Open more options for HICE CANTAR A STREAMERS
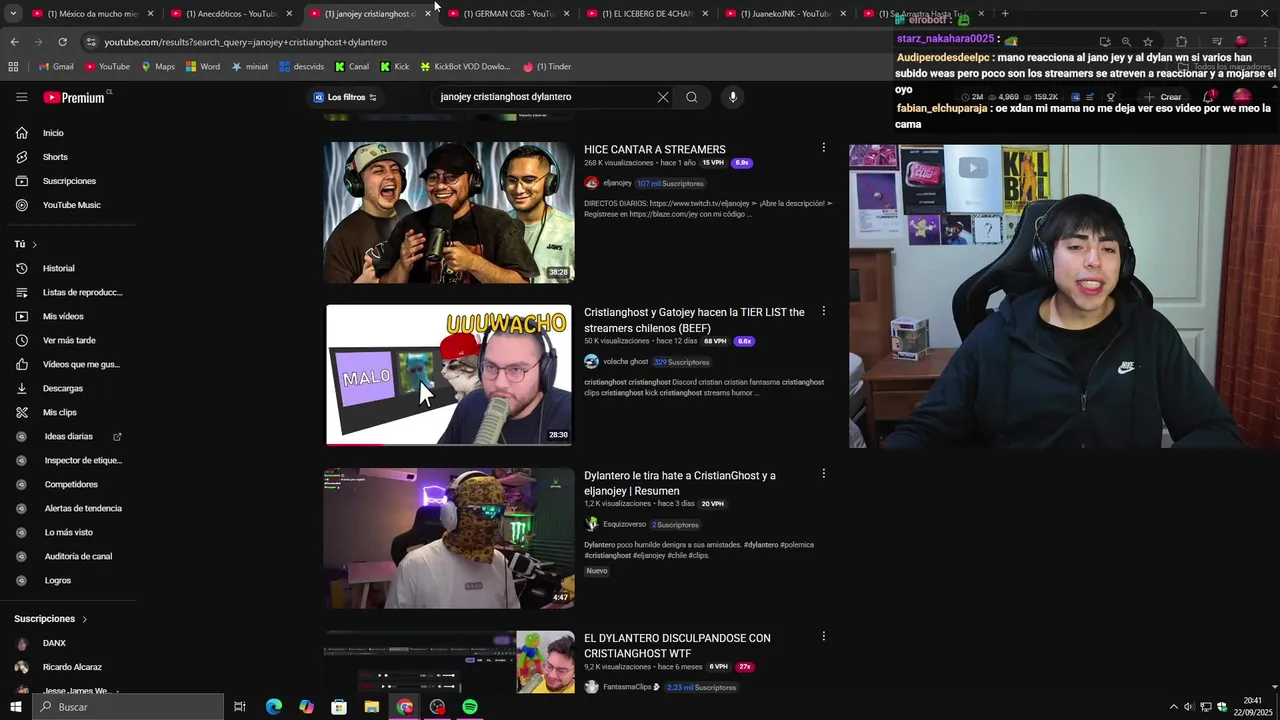The height and width of the screenshot is (720, 1280). [x=823, y=148]
